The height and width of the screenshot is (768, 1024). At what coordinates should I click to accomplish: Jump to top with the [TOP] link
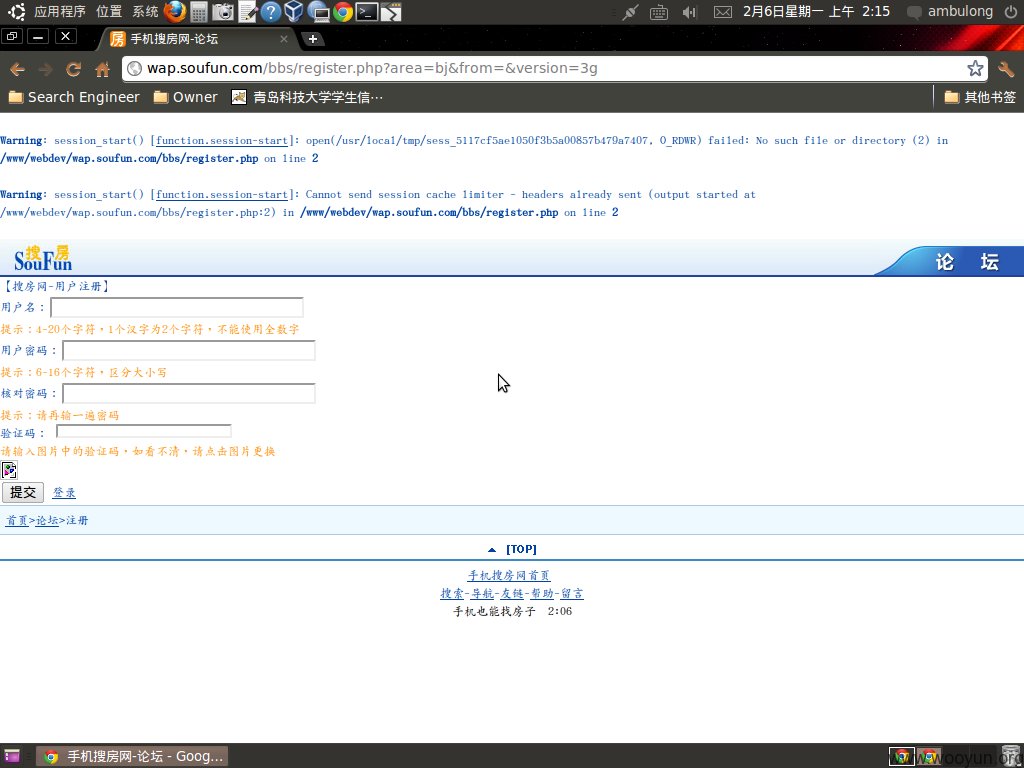(x=521, y=549)
